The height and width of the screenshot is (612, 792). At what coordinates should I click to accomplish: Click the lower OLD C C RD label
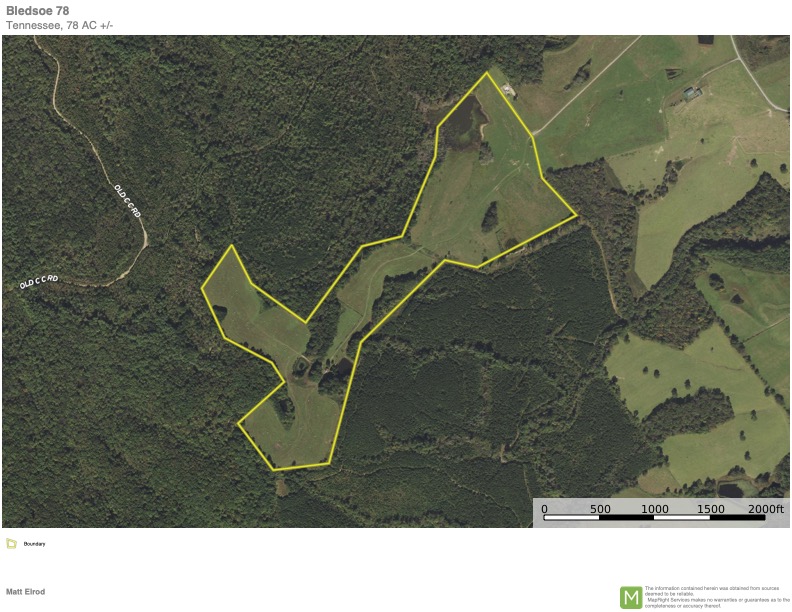pyautogui.click(x=39, y=282)
